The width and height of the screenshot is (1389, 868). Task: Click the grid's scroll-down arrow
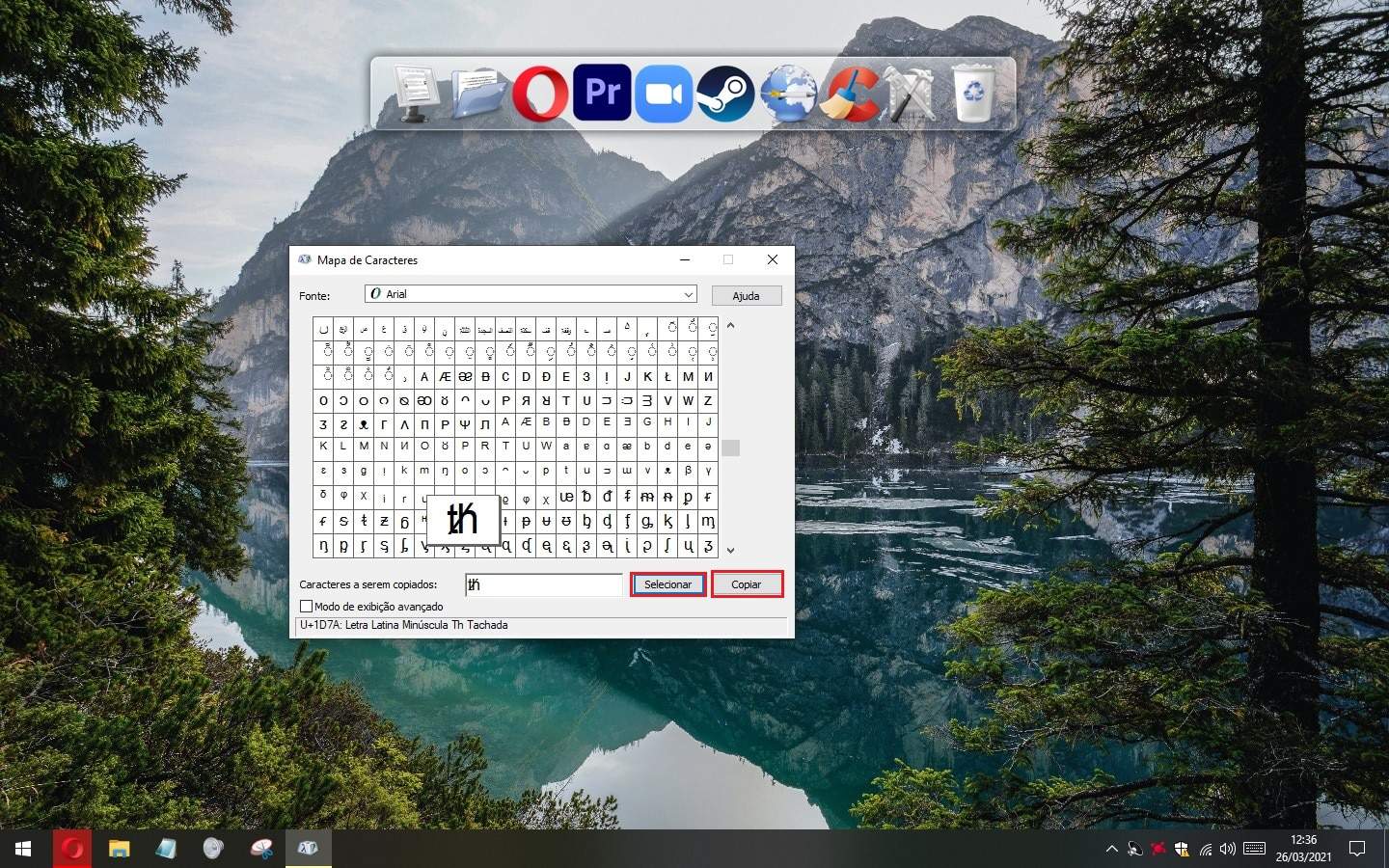tap(730, 550)
